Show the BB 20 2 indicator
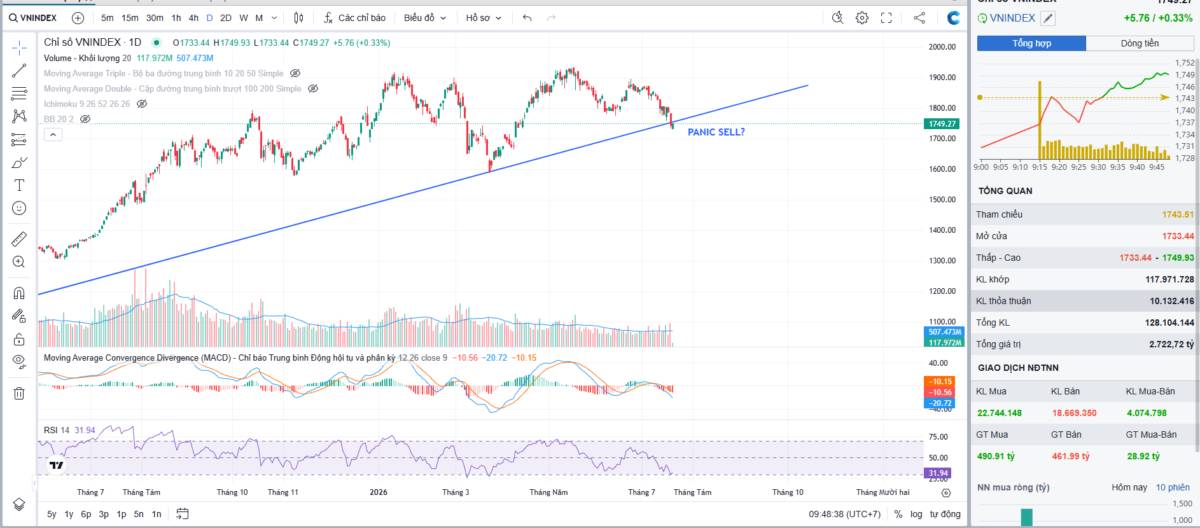Image resolution: width=1200 pixels, height=528 pixels. (x=85, y=118)
